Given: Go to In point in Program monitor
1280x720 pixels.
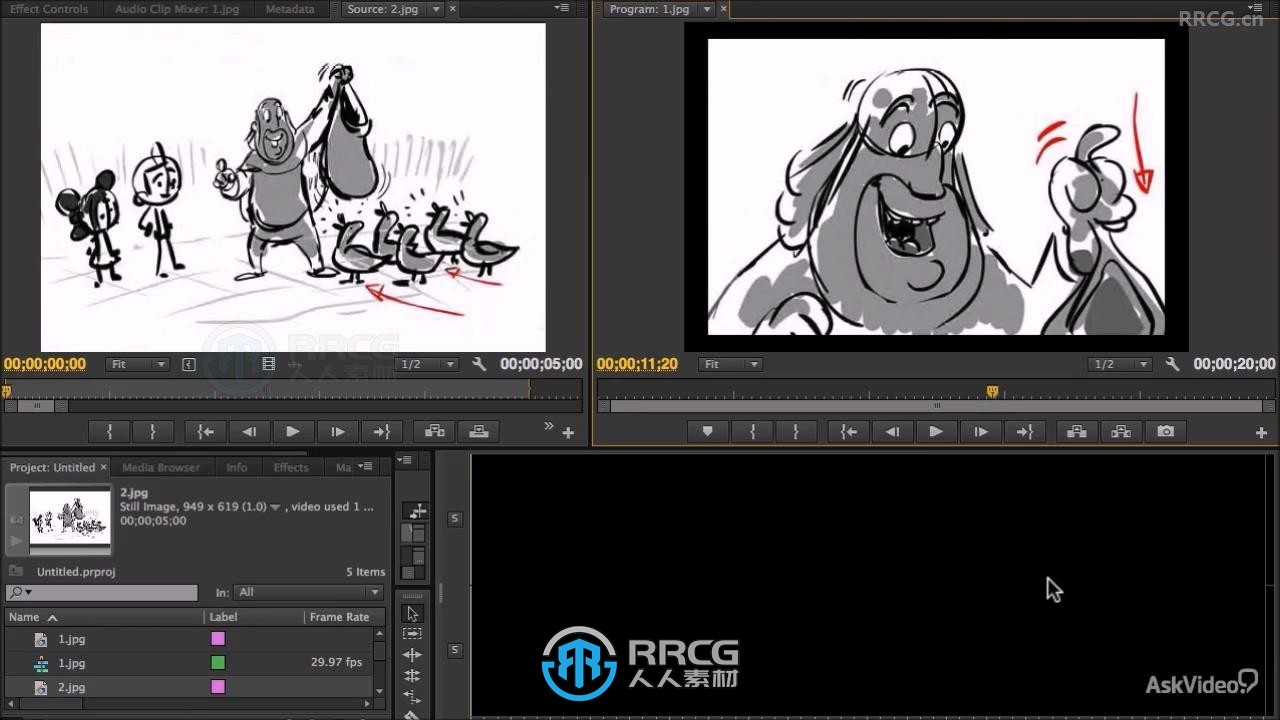Looking at the screenshot, I should 849,432.
